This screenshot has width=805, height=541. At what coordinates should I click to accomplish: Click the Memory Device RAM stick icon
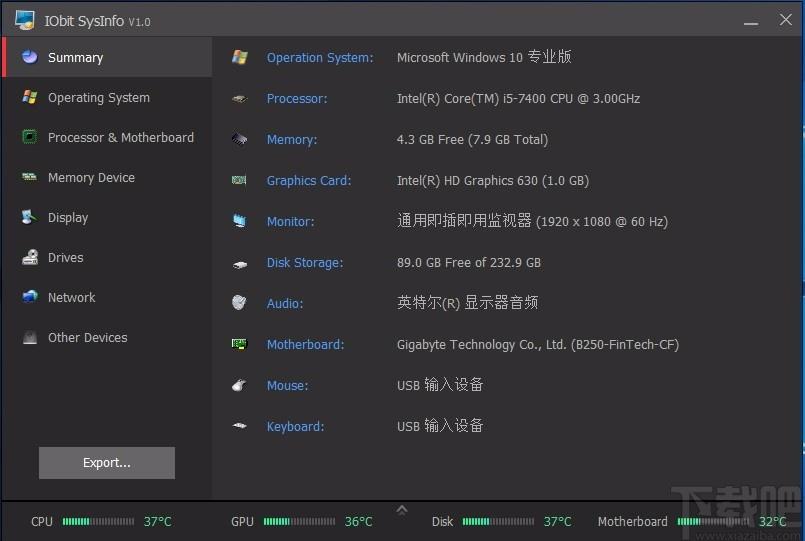(30, 177)
